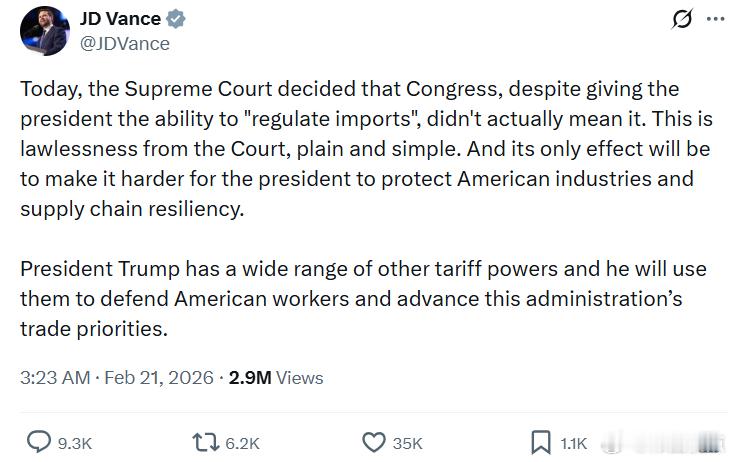Click the word Views beside 2.9M
Viewport: 733px width, 462px height.
click(300, 377)
